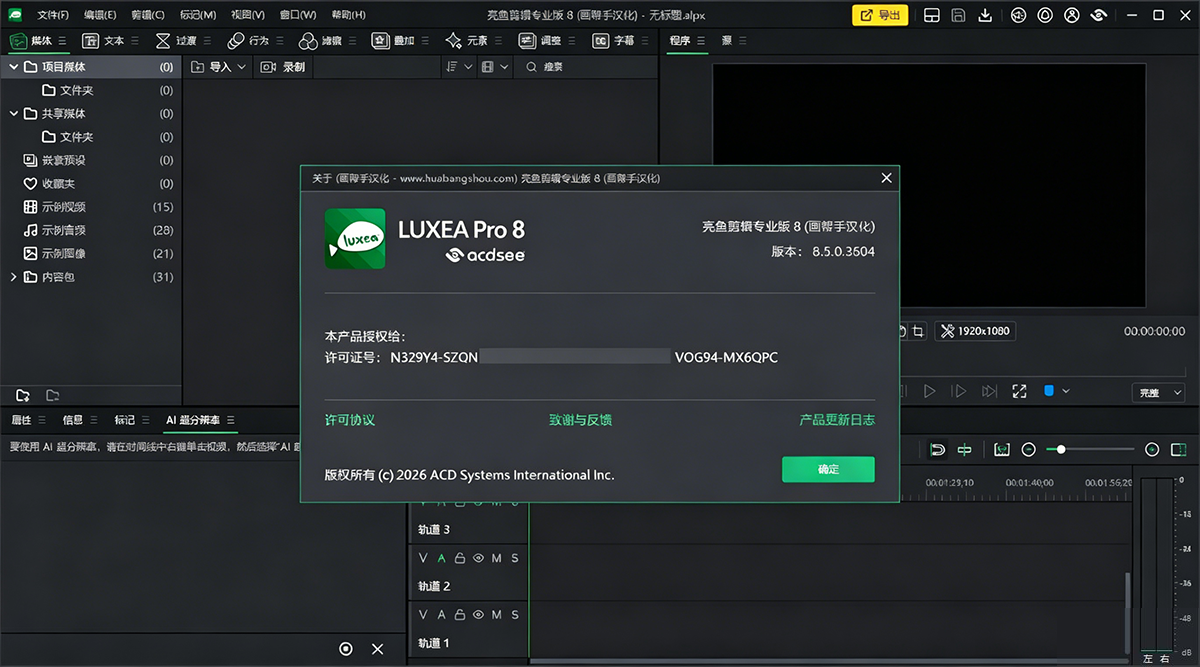Click the 确定 button in About dialog
1200x667 pixels.
click(828, 469)
